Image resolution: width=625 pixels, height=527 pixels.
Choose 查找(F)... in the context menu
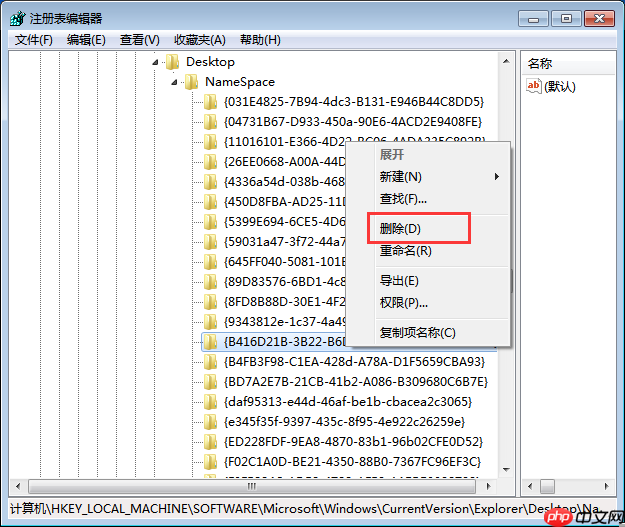[x=403, y=199]
